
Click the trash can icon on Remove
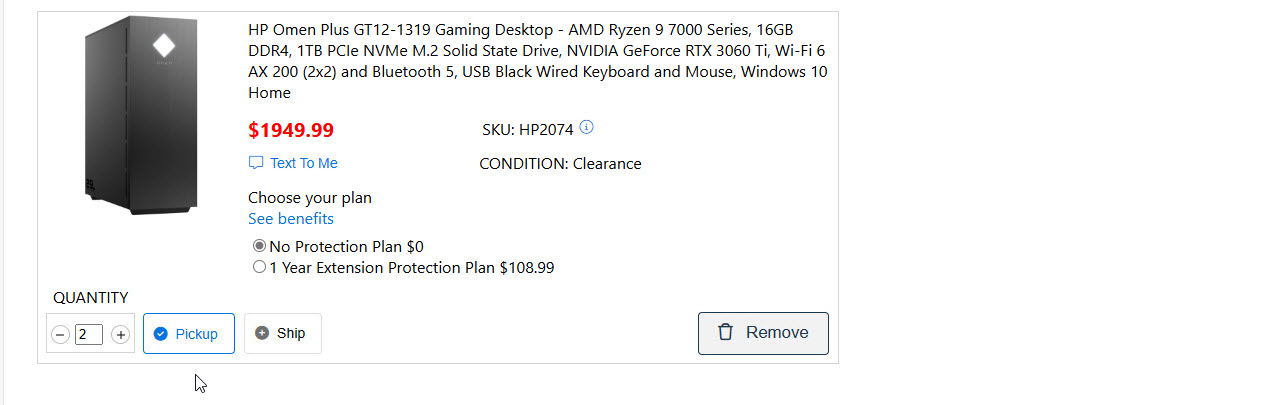(726, 333)
